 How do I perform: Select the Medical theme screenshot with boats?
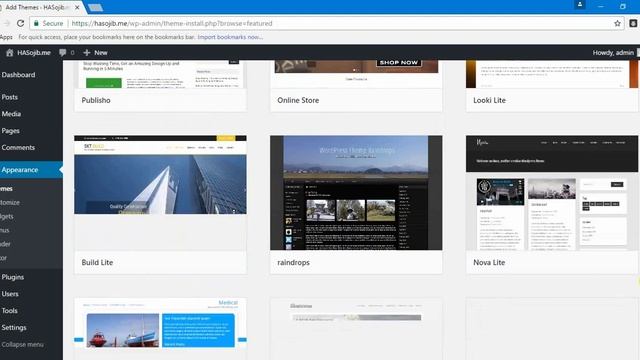point(160,329)
